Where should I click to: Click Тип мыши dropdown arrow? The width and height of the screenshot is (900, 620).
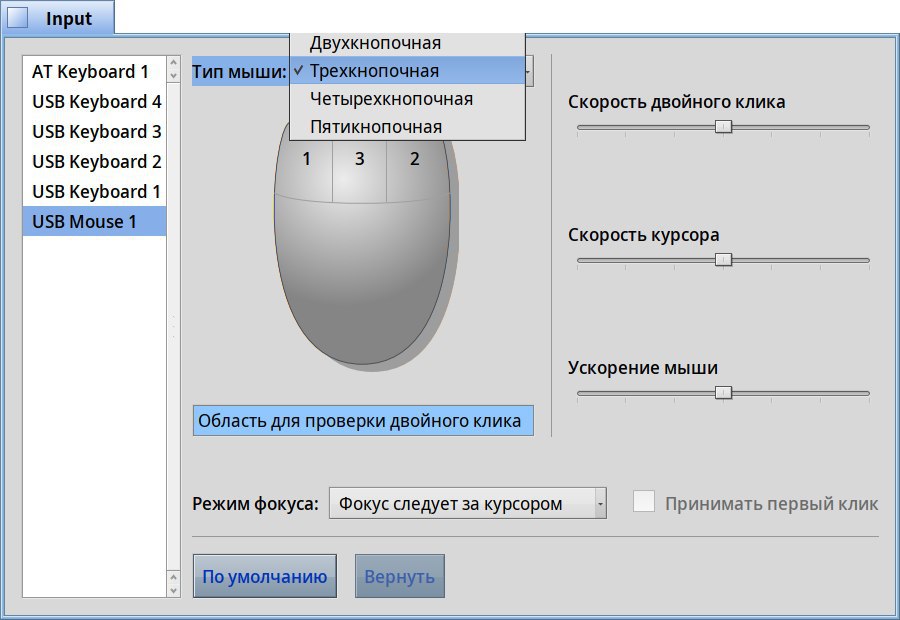tap(529, 71)
